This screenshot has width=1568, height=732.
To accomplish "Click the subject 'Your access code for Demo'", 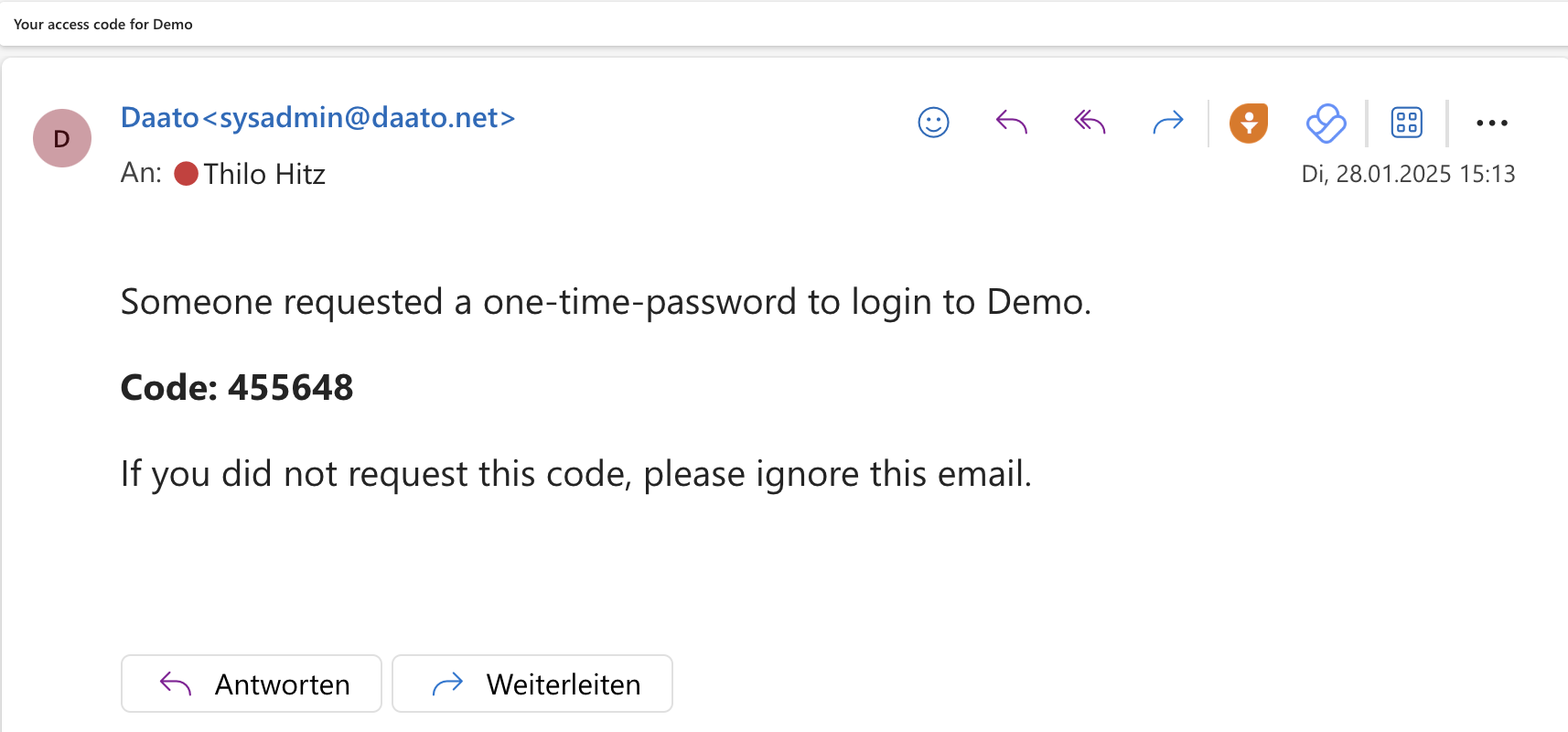I will click(x=103, y=25).
